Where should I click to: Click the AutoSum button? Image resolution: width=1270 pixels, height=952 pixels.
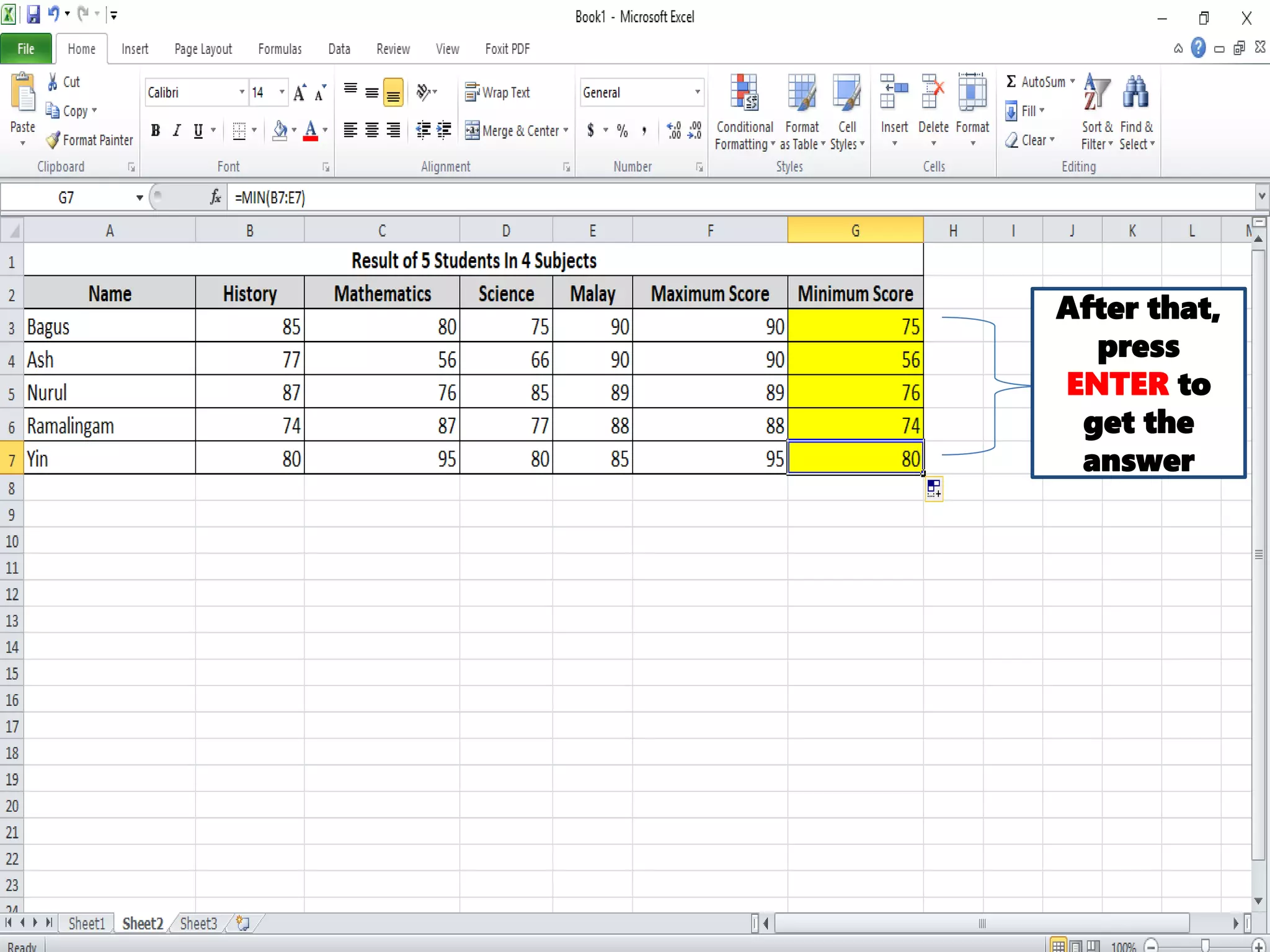1036,82
